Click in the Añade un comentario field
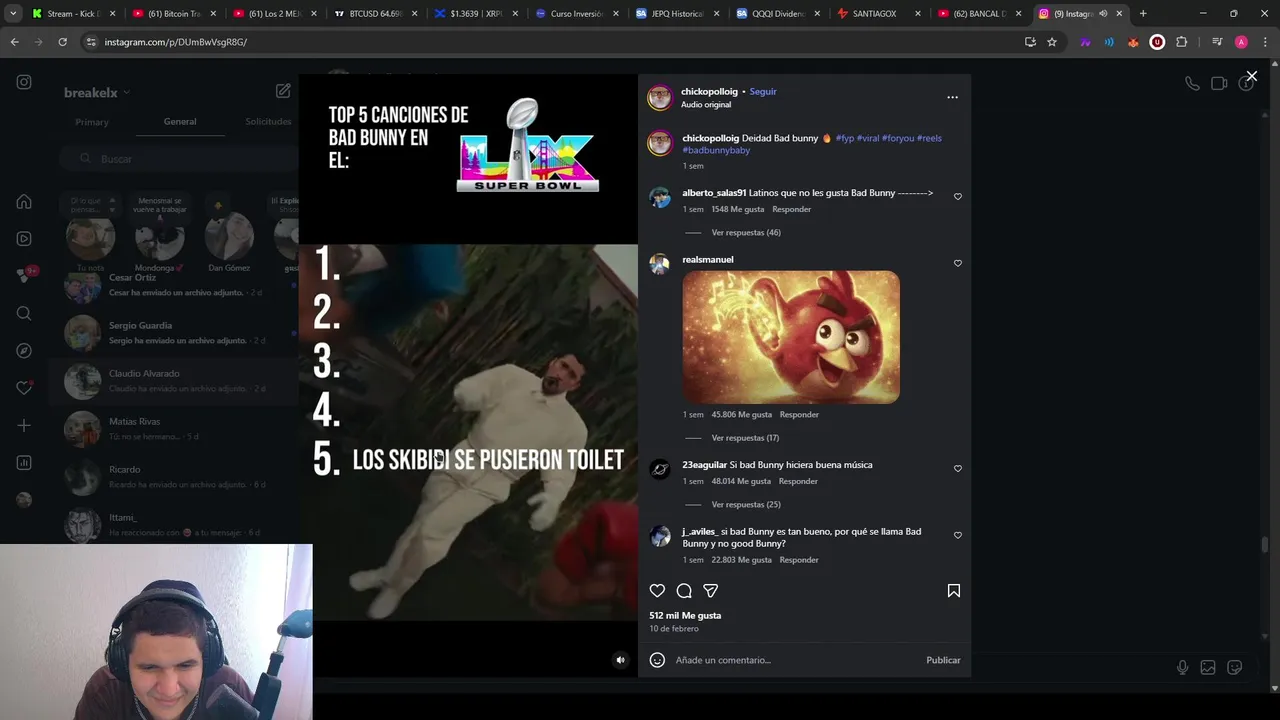 point(795,660)
